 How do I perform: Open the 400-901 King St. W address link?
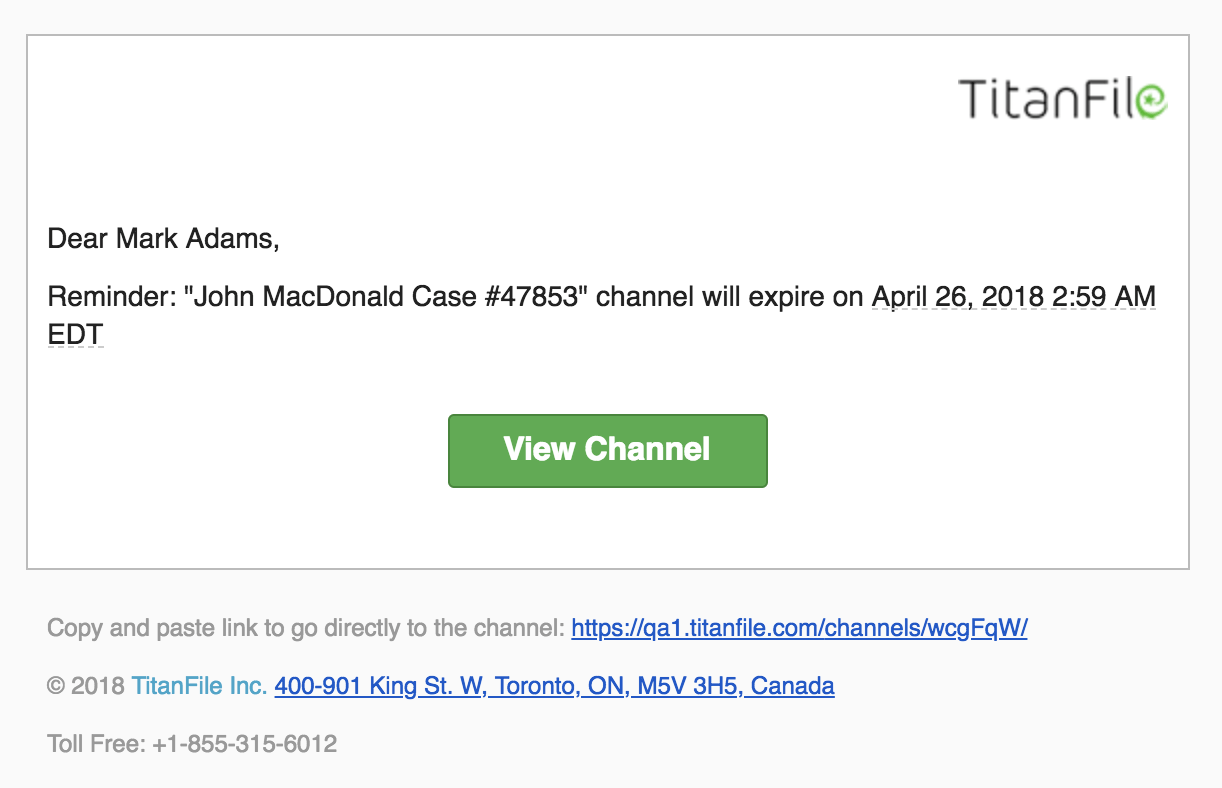[554, 686]
